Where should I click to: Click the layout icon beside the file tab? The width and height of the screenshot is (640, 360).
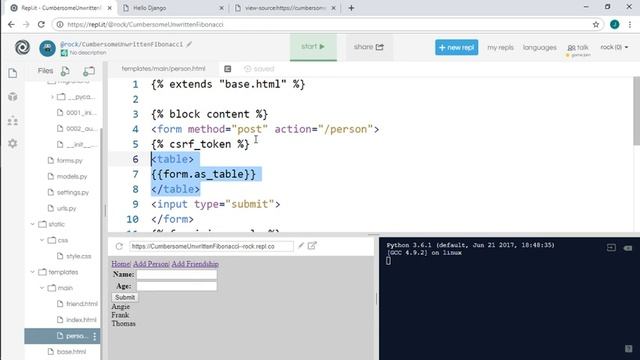[x=228, y=69]
